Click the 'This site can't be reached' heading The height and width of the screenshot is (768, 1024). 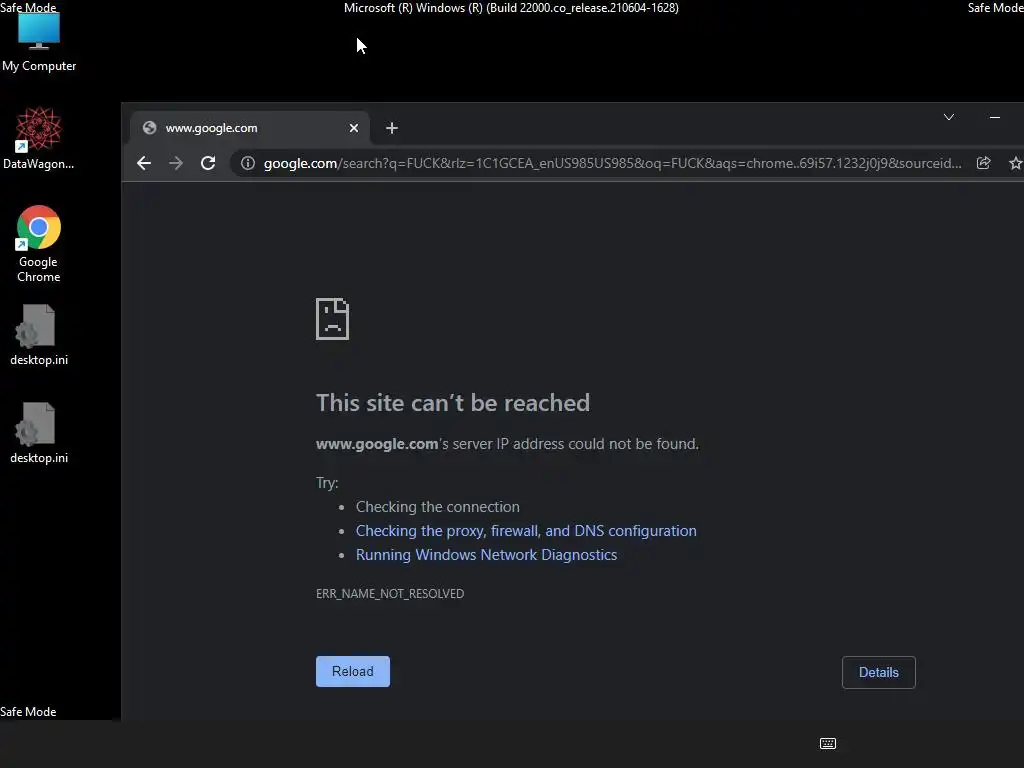click(453, 403)
